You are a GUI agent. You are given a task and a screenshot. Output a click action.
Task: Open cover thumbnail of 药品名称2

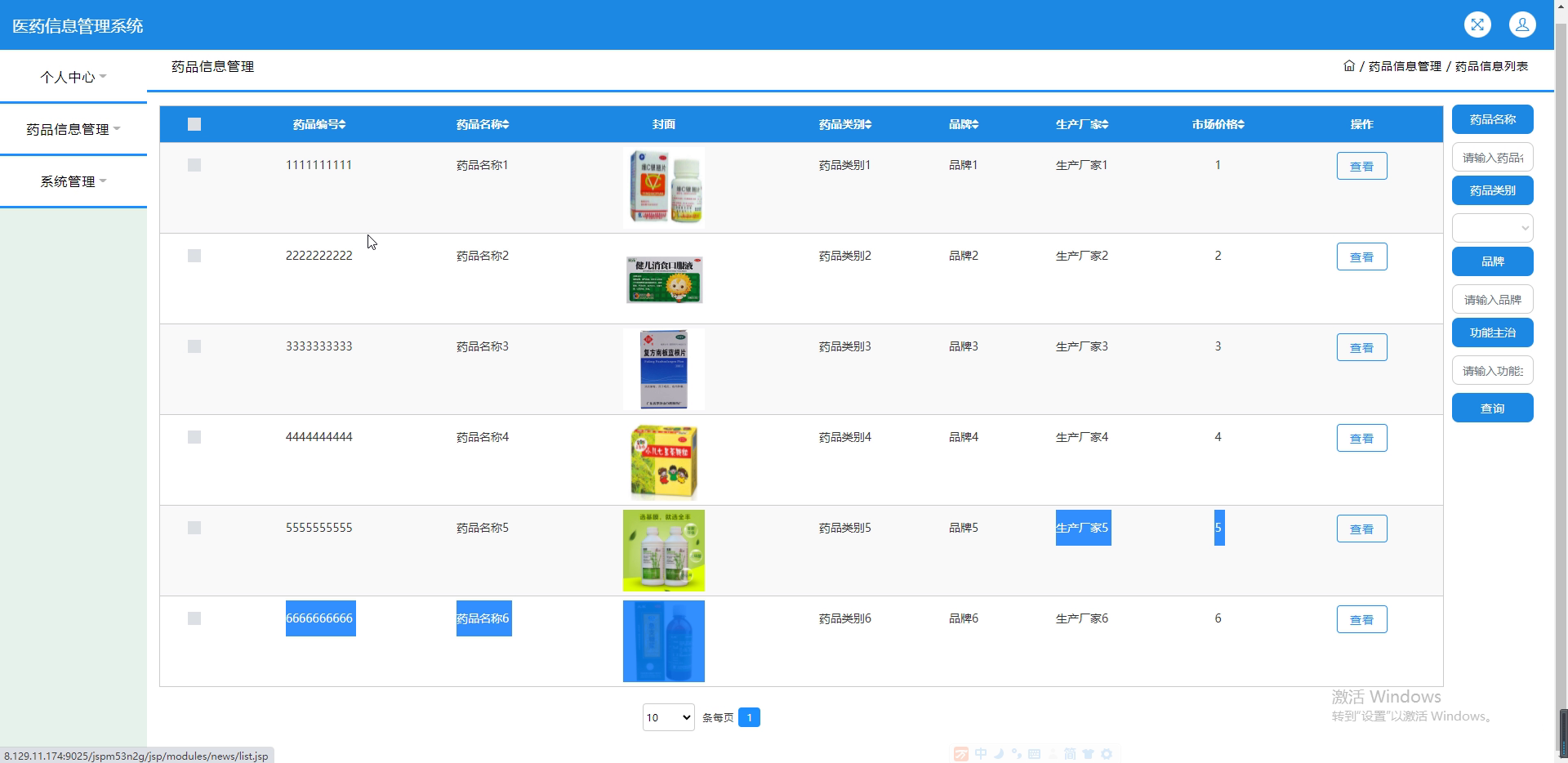point(664,279)
